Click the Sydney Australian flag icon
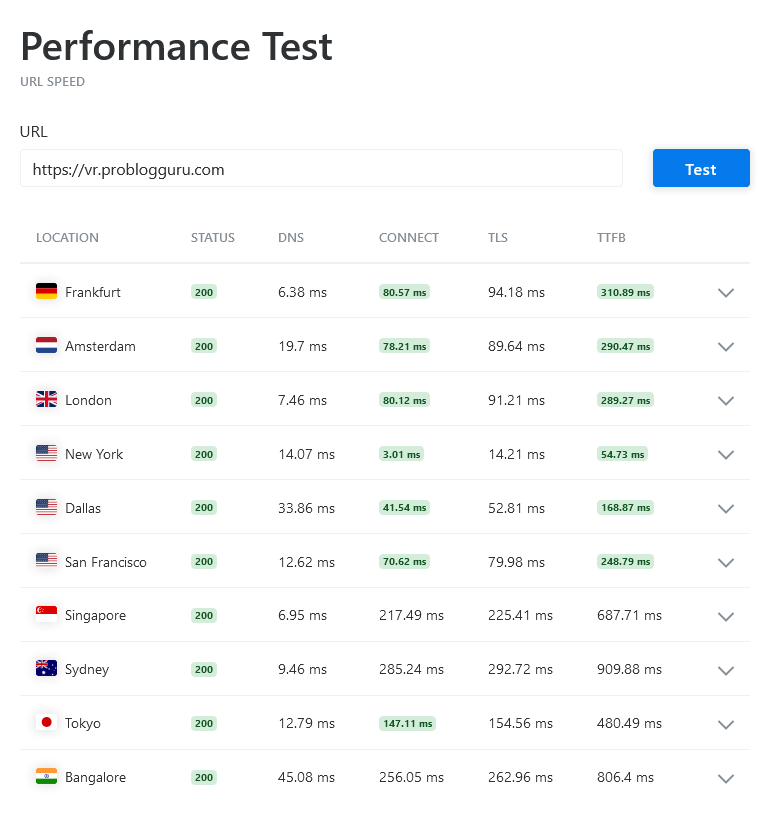The image size is (766, 837). 46,669
